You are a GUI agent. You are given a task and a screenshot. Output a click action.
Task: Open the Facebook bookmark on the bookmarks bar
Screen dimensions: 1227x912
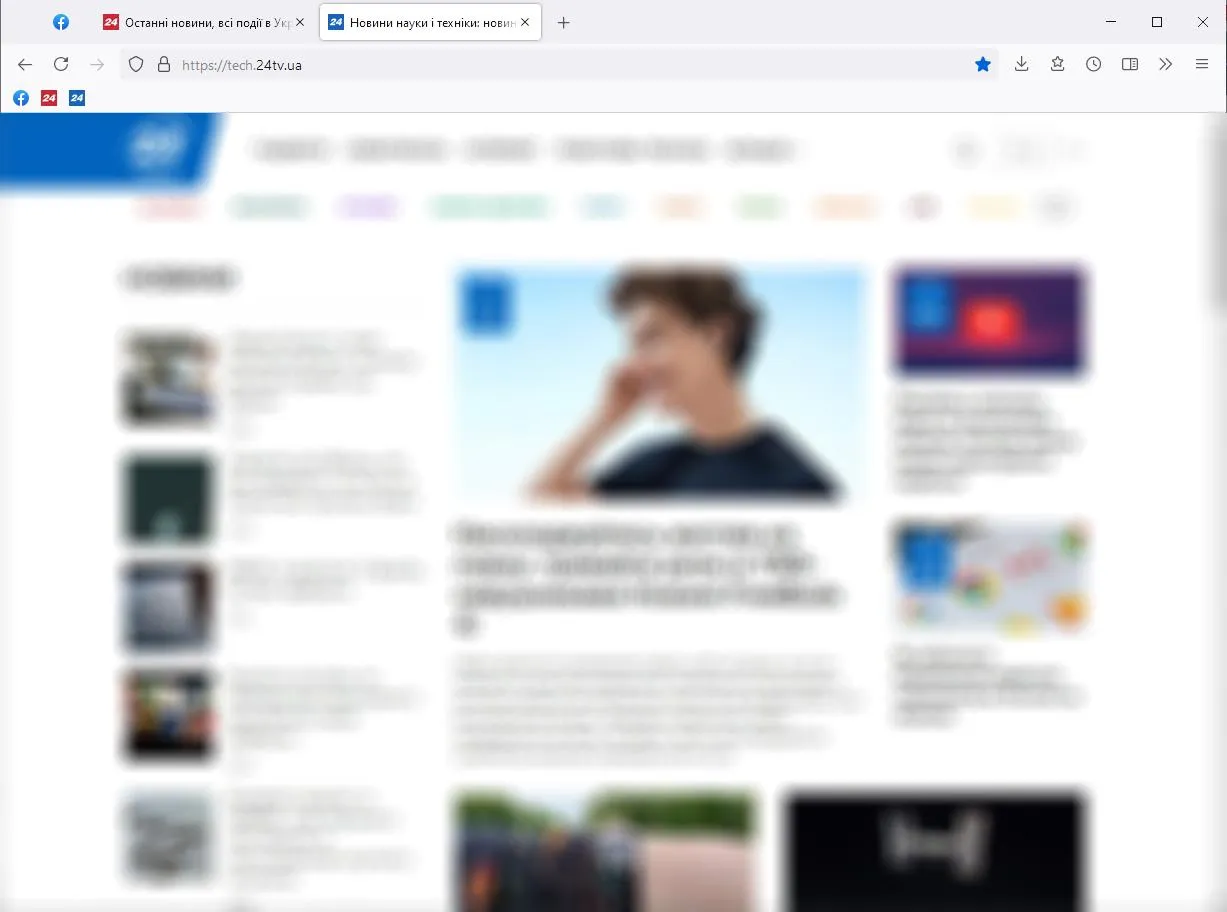pyautogui.click(x=20, y=97)
